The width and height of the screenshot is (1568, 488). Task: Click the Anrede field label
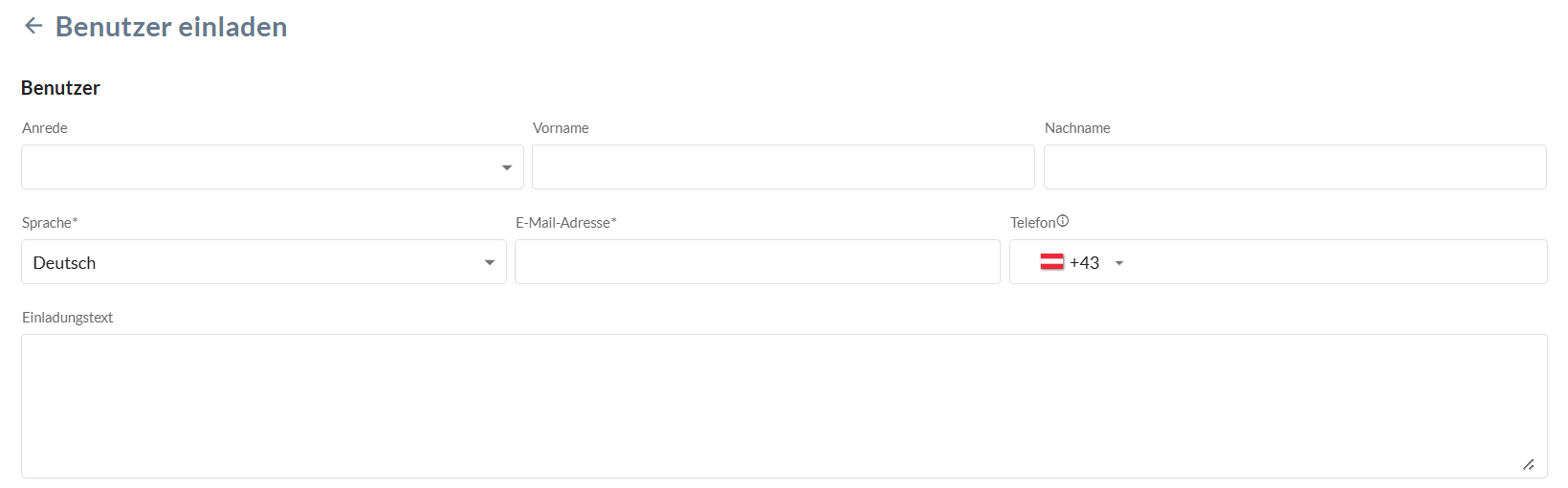pyautogui.click(x=45, y=128)
